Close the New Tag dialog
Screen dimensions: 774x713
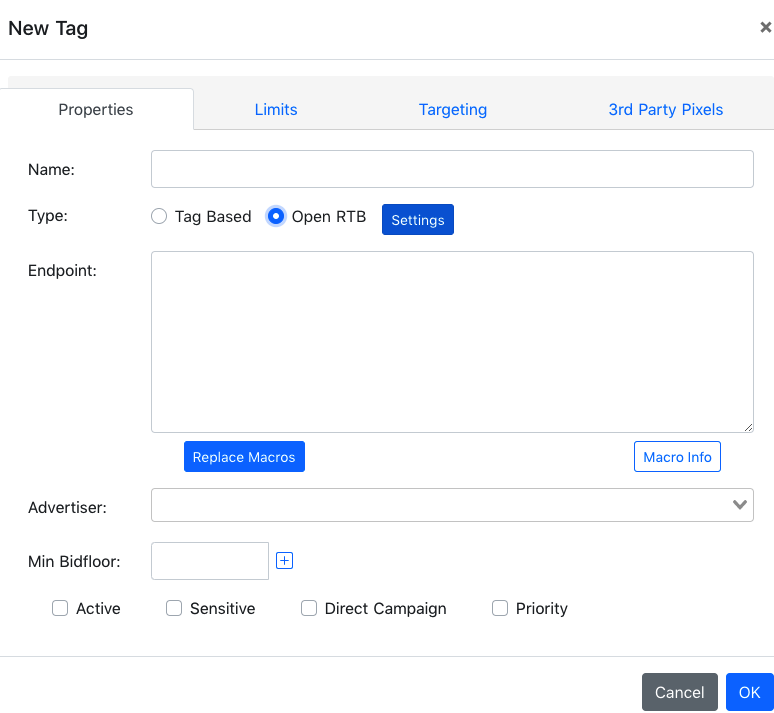766,27
